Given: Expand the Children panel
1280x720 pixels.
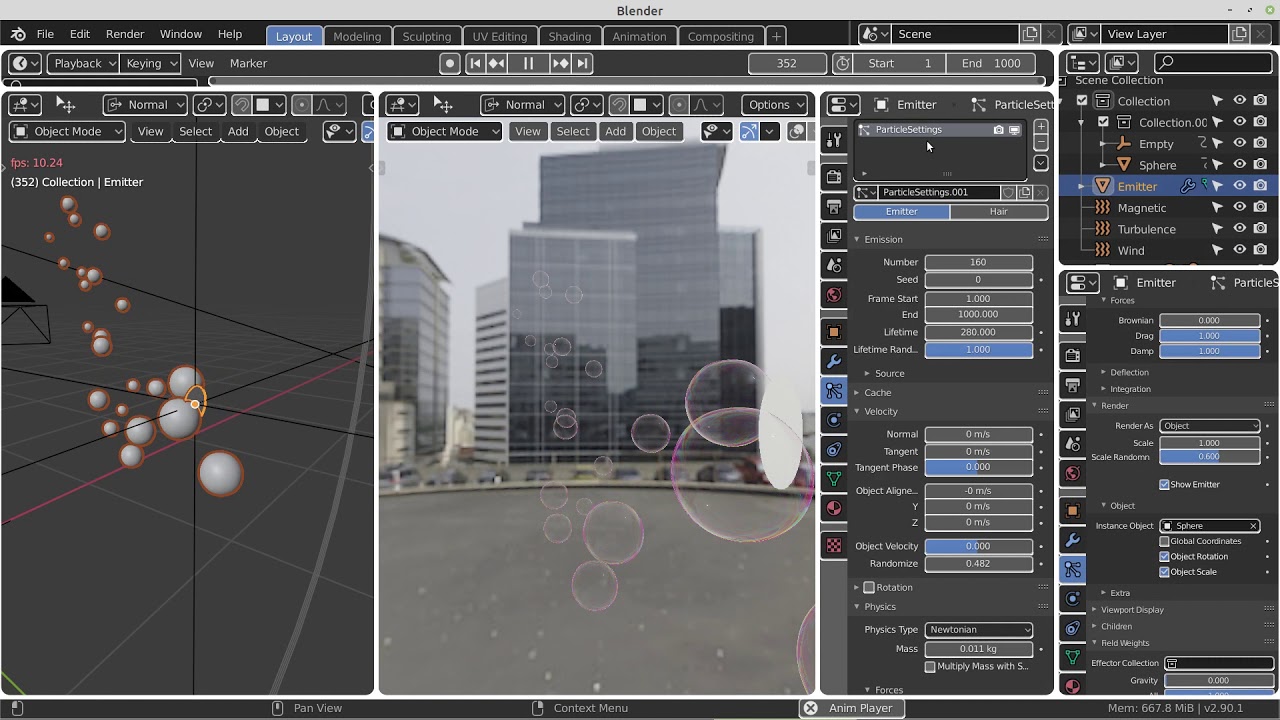Looking at the screenshot, I should click(1116, 627).
